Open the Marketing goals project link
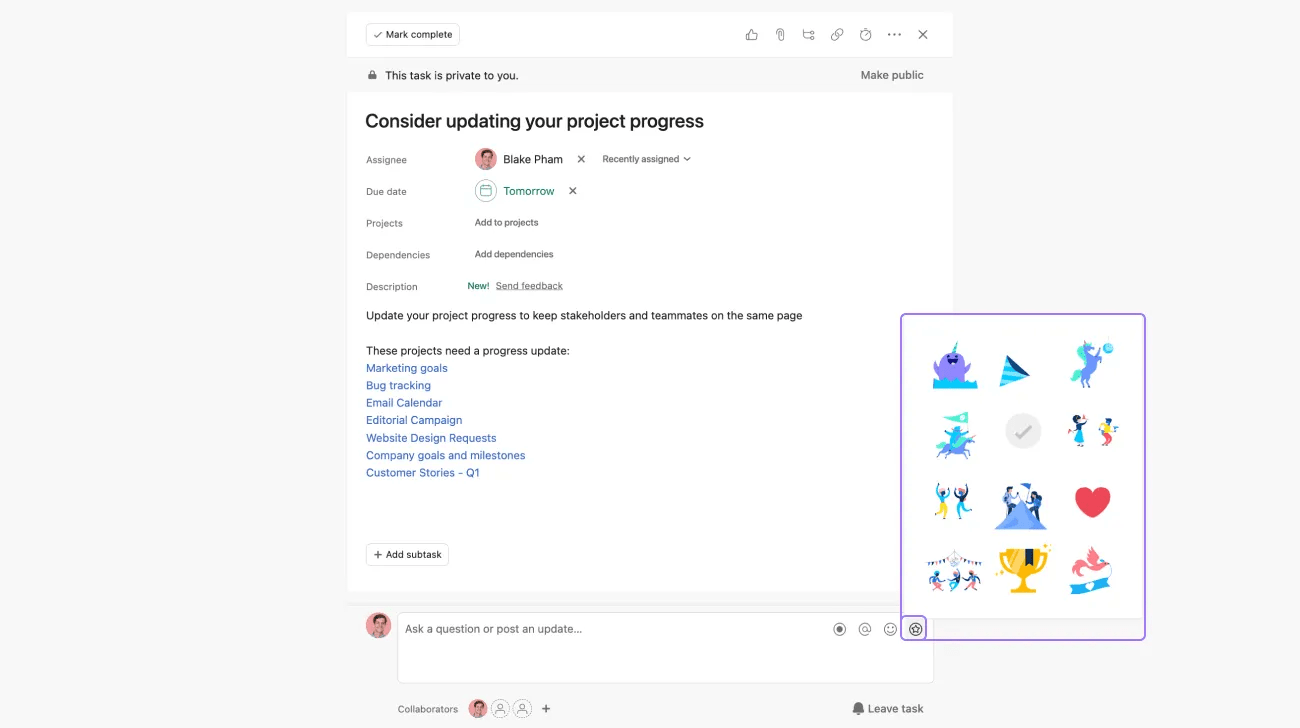Viewport: 1300px width, 728px height. click(406, 367)
